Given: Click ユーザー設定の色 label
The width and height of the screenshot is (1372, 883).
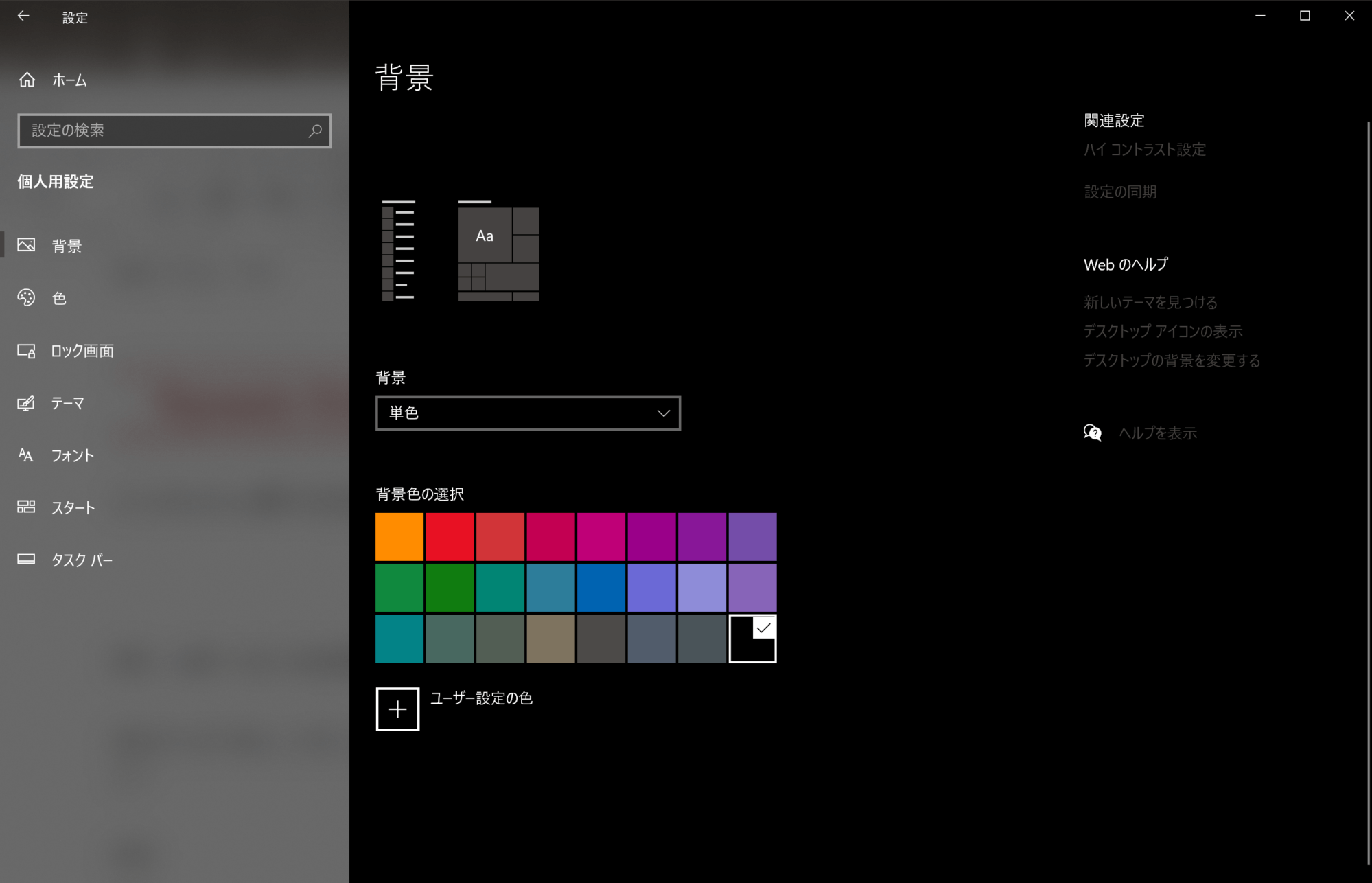Looking at the screenshot, I should pyautogui.click(x=481, y=698).
